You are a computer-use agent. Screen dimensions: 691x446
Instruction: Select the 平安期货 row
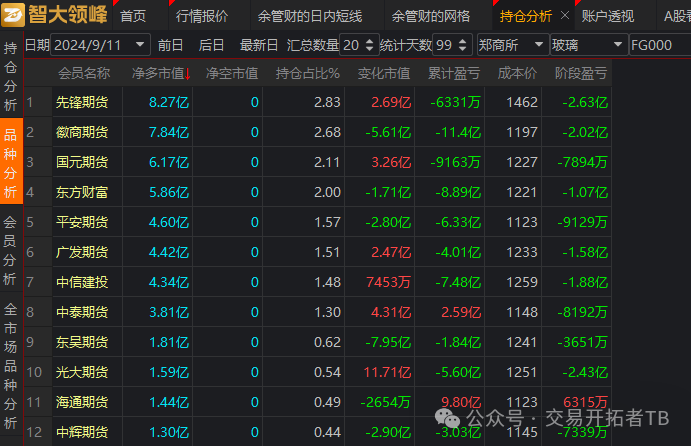click(318, 222)
